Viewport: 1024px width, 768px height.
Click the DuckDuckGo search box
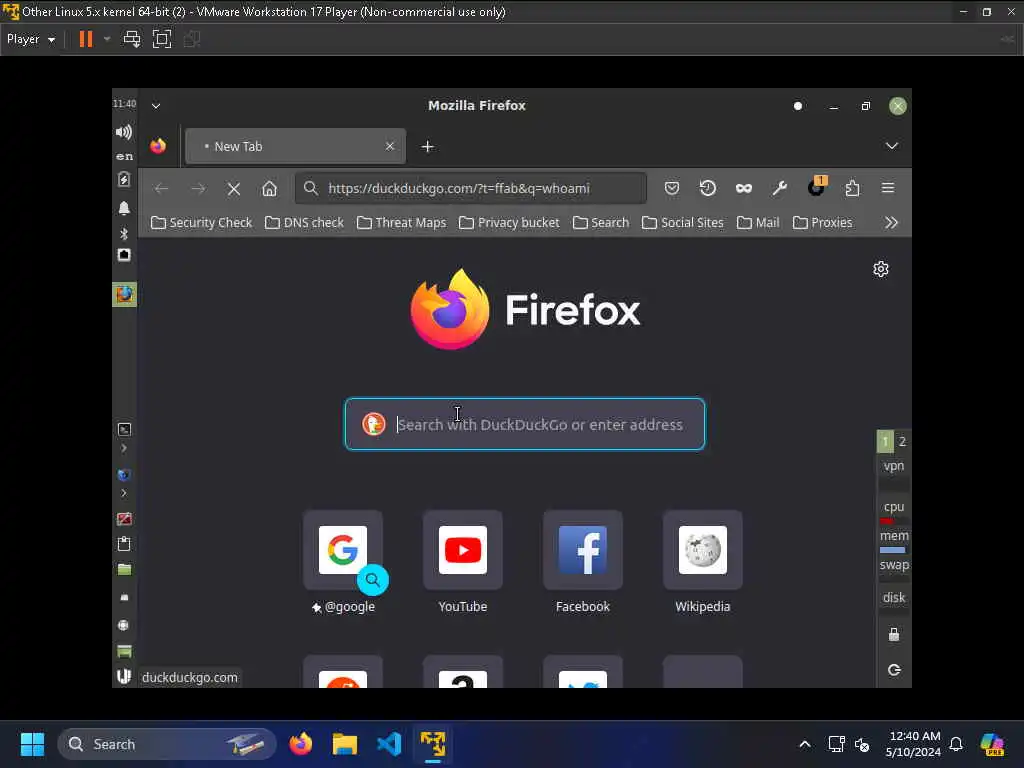pyautogui.click(x=525, y=424)
